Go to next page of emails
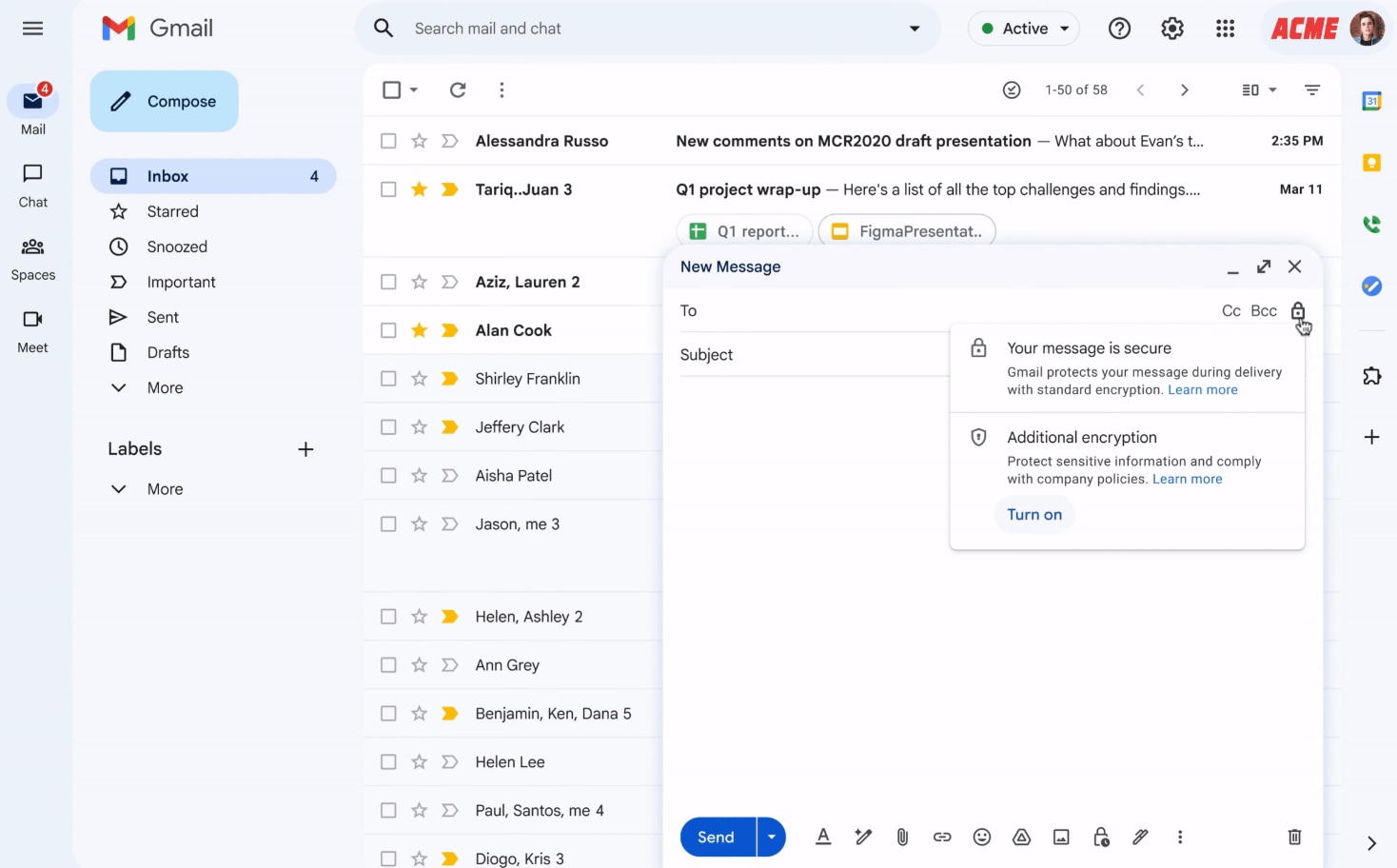Screen dimensions: 1397x868 point(1184,89)
